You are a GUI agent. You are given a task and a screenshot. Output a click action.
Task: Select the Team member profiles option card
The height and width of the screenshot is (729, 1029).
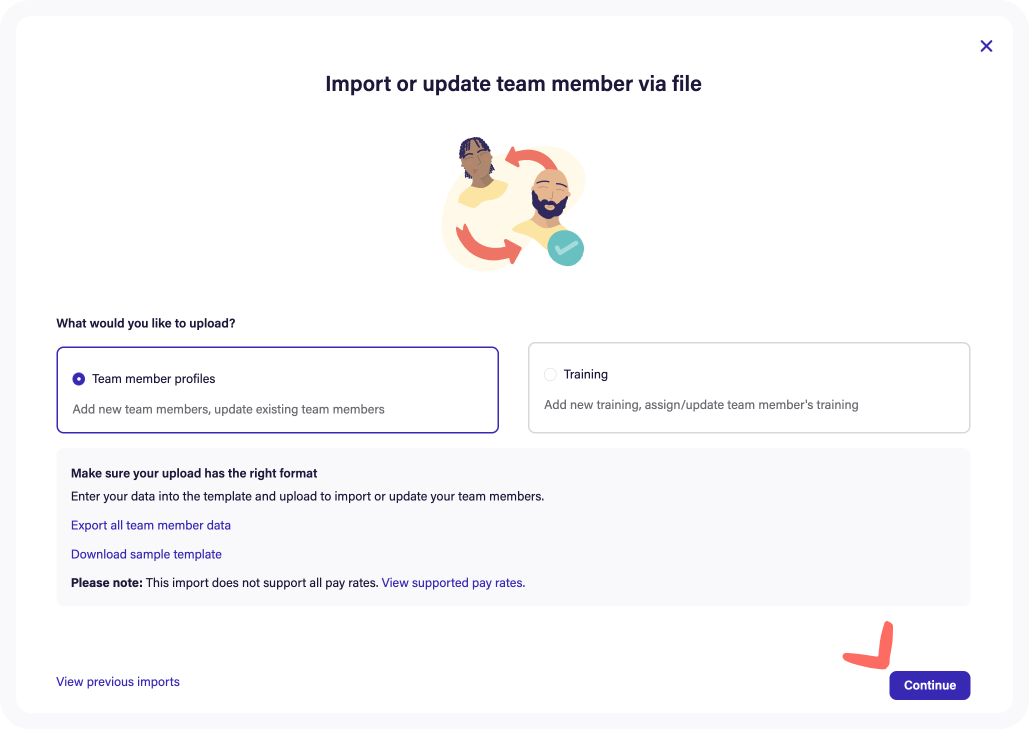click(277, 390)
